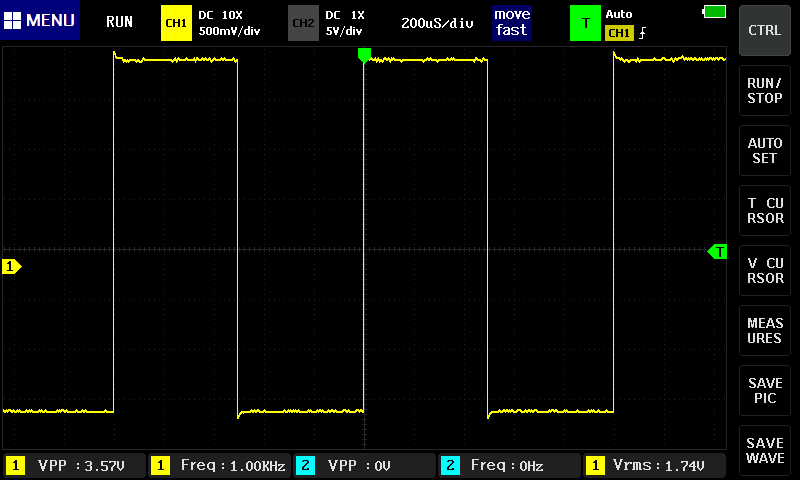
Task: Click the yellow CH1 channel indicator
Action: pos(176,22)
